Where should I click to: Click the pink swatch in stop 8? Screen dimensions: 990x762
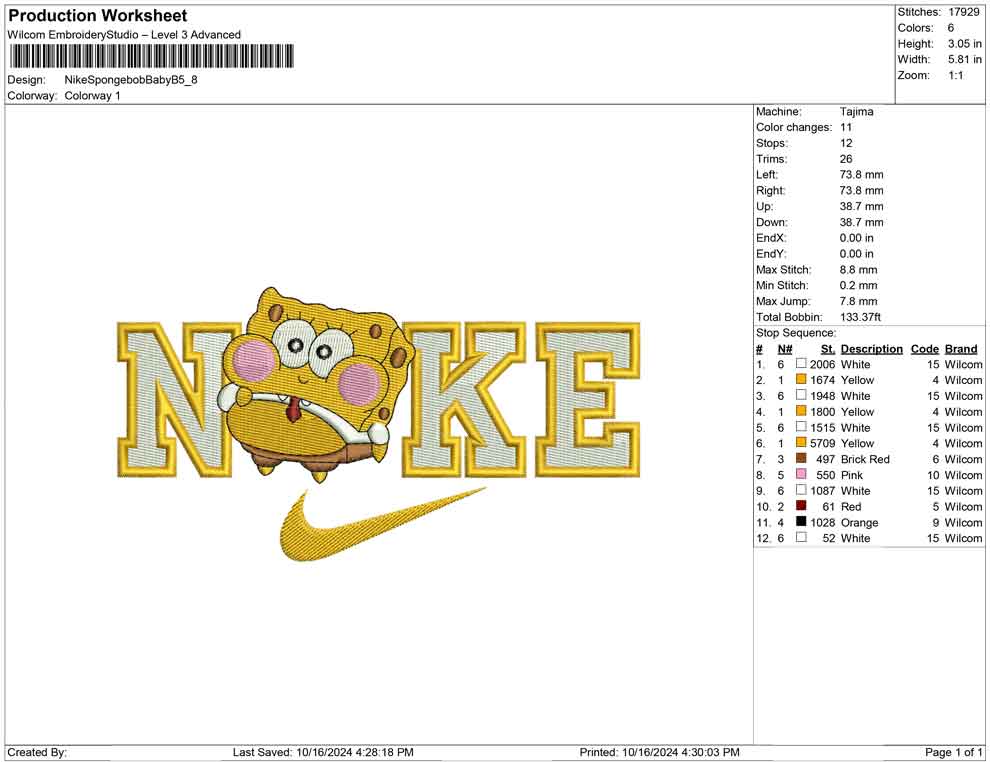(x=801, y=474)
